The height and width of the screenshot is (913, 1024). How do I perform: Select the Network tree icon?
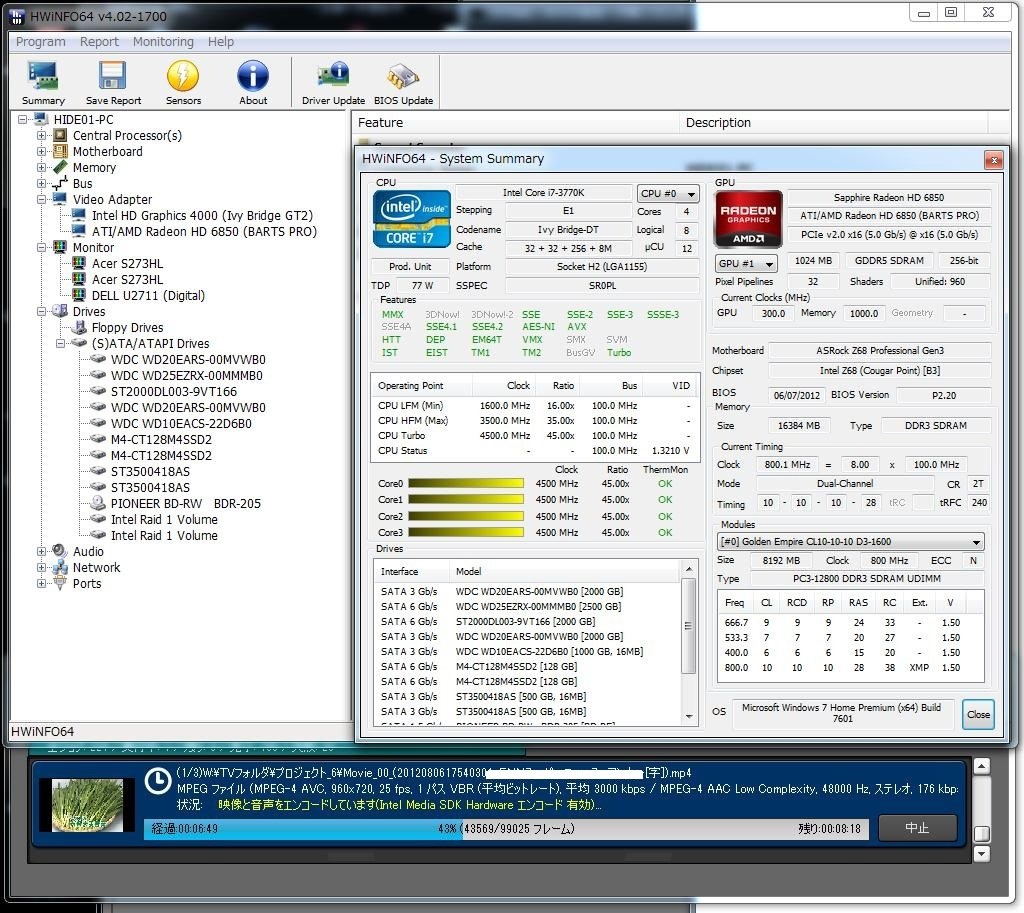tap(60, 568)
